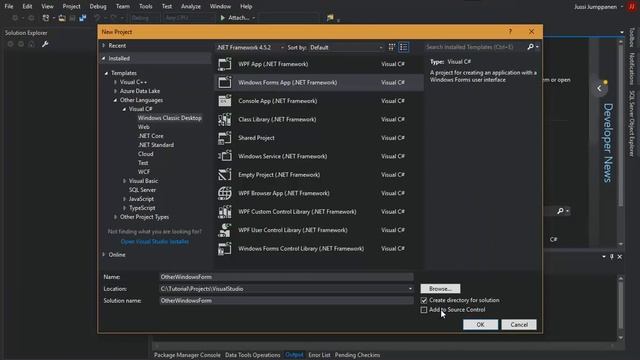
Task: Click the project Name input field
Action: pyautogui.click(x=286, y=277)
